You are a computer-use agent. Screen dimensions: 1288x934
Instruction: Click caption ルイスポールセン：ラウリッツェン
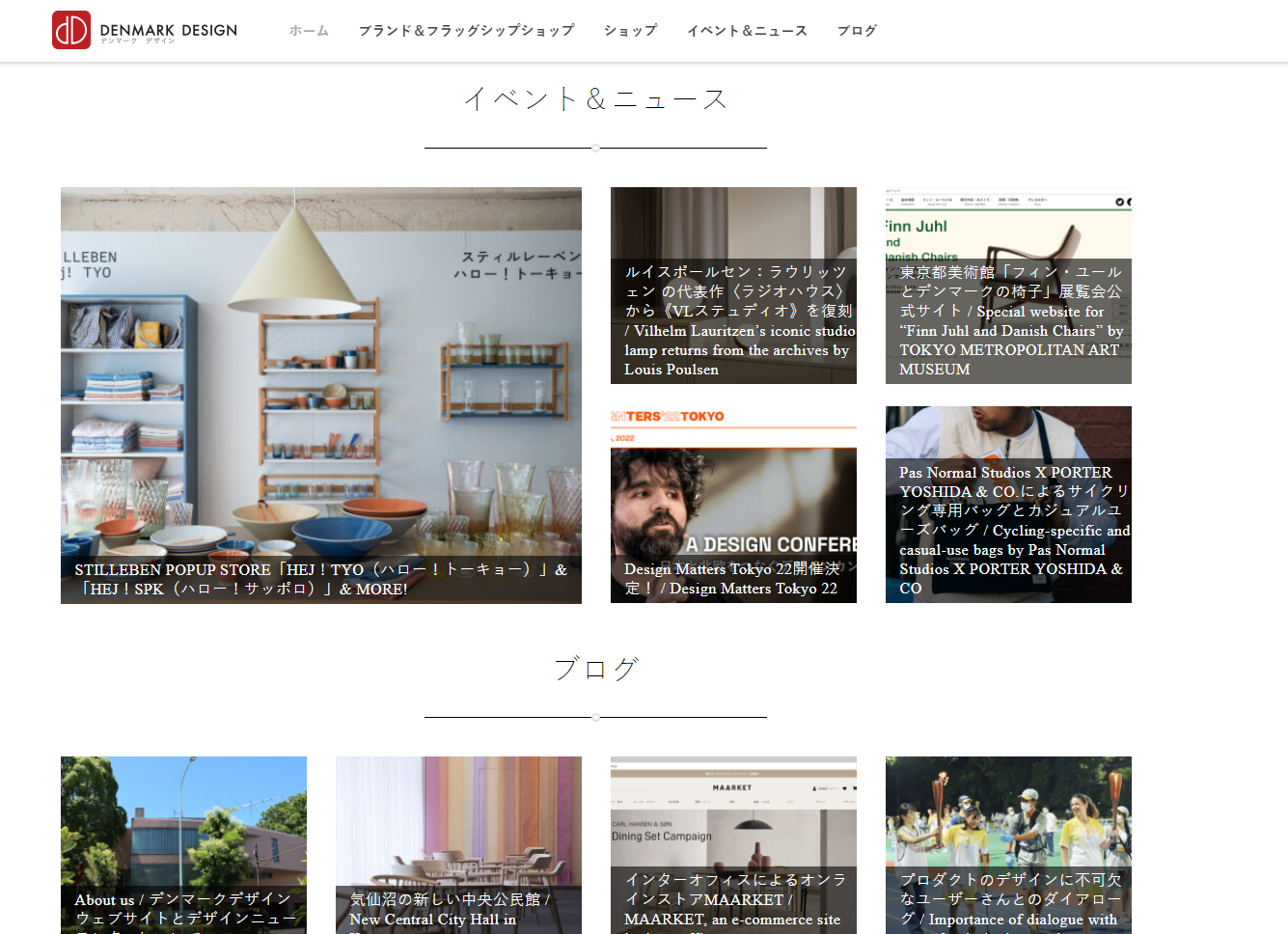[x=739, y=320]
